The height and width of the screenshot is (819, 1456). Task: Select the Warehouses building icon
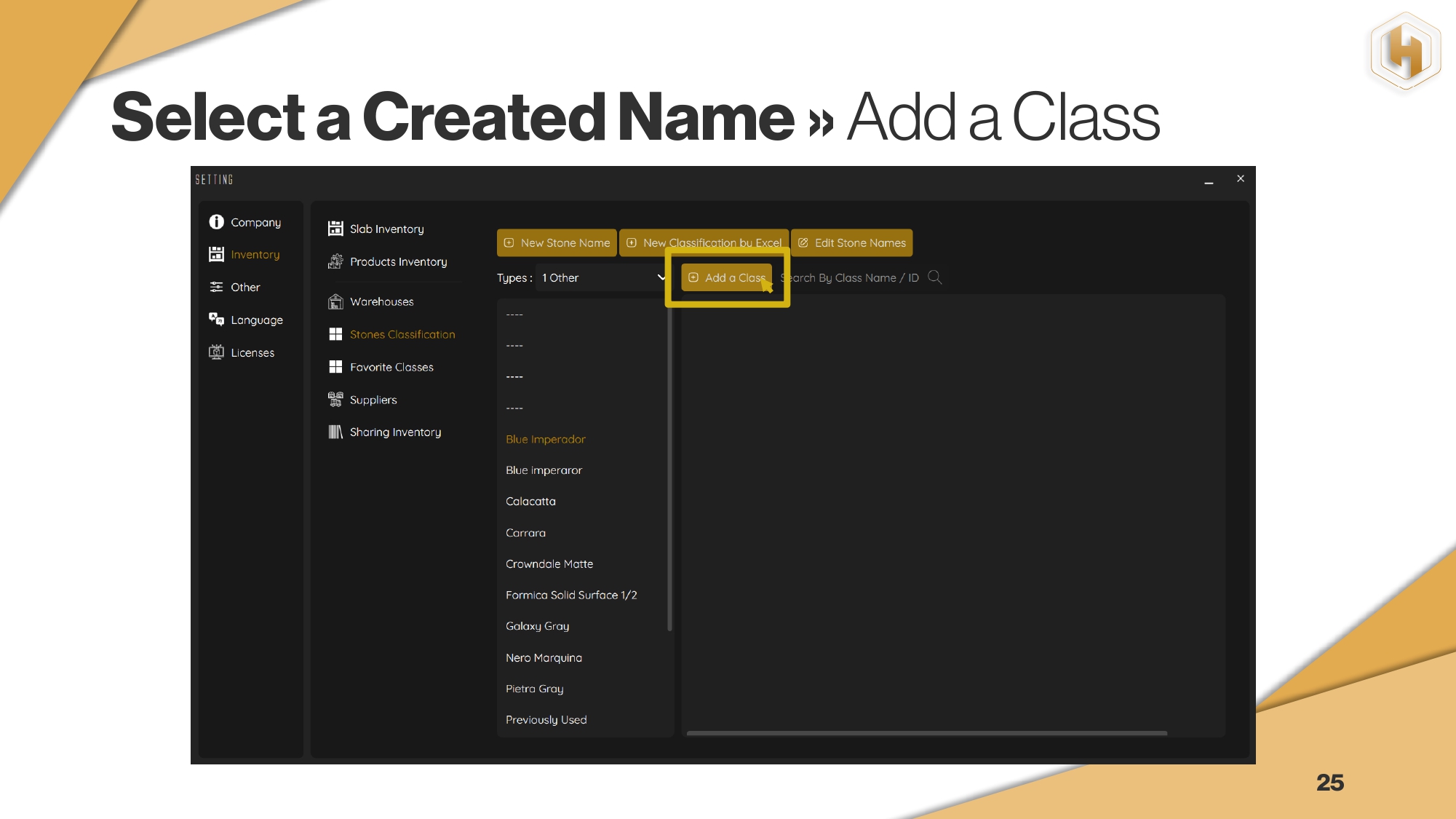pyautogui.click(x=335, y=301)
